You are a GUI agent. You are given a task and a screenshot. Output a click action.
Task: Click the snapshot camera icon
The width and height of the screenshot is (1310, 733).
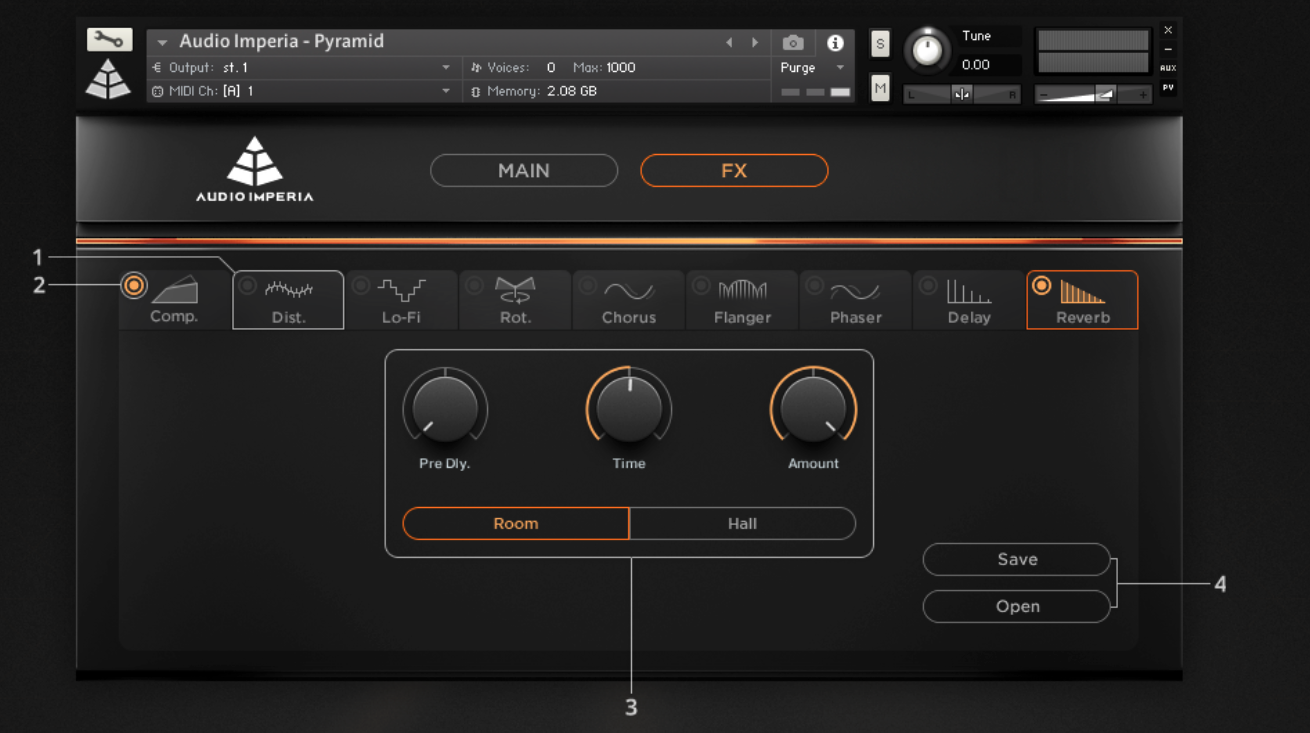pyautogui.click(x=793, y=42)
